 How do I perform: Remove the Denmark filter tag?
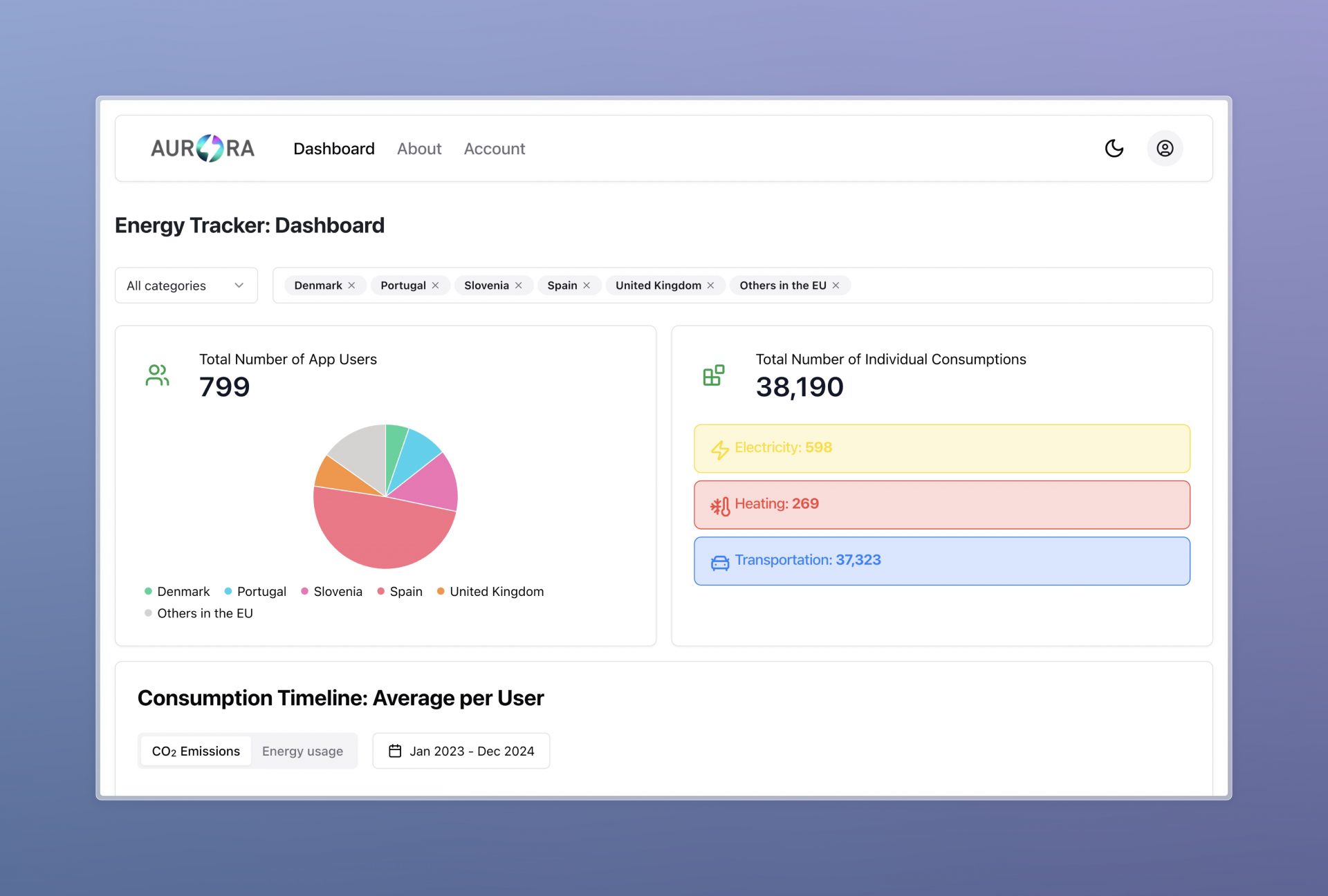[x=352, y=286]
